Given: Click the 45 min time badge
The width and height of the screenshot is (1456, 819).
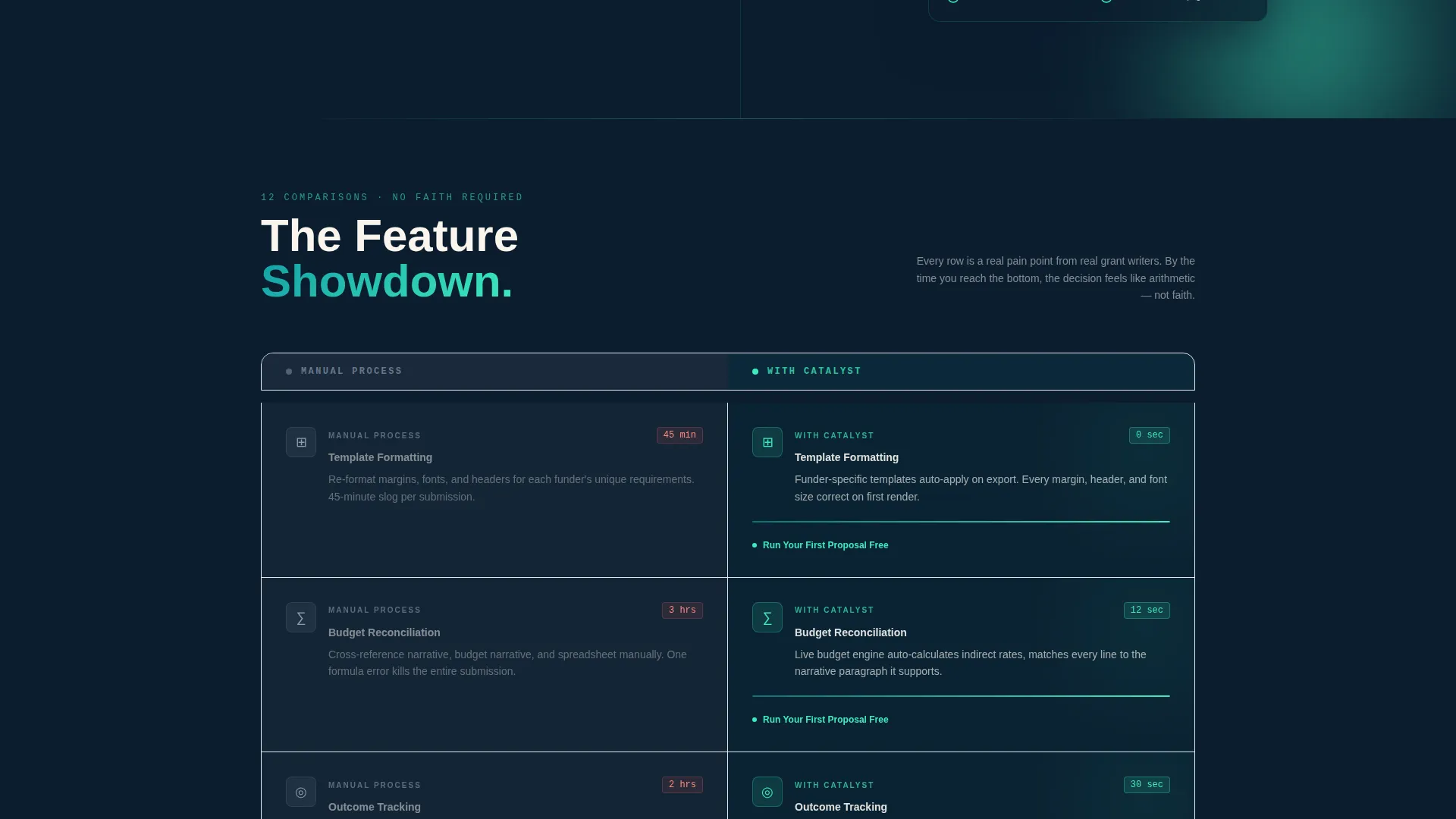Looking at the screenshot, I should pos(679,435).
